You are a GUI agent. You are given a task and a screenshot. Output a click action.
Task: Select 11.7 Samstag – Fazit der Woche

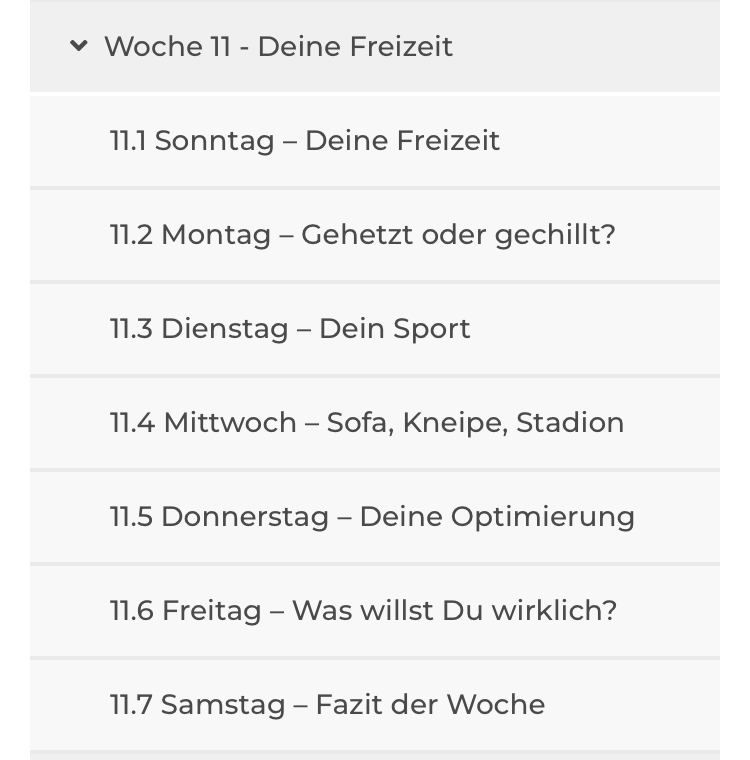[375, 705]
